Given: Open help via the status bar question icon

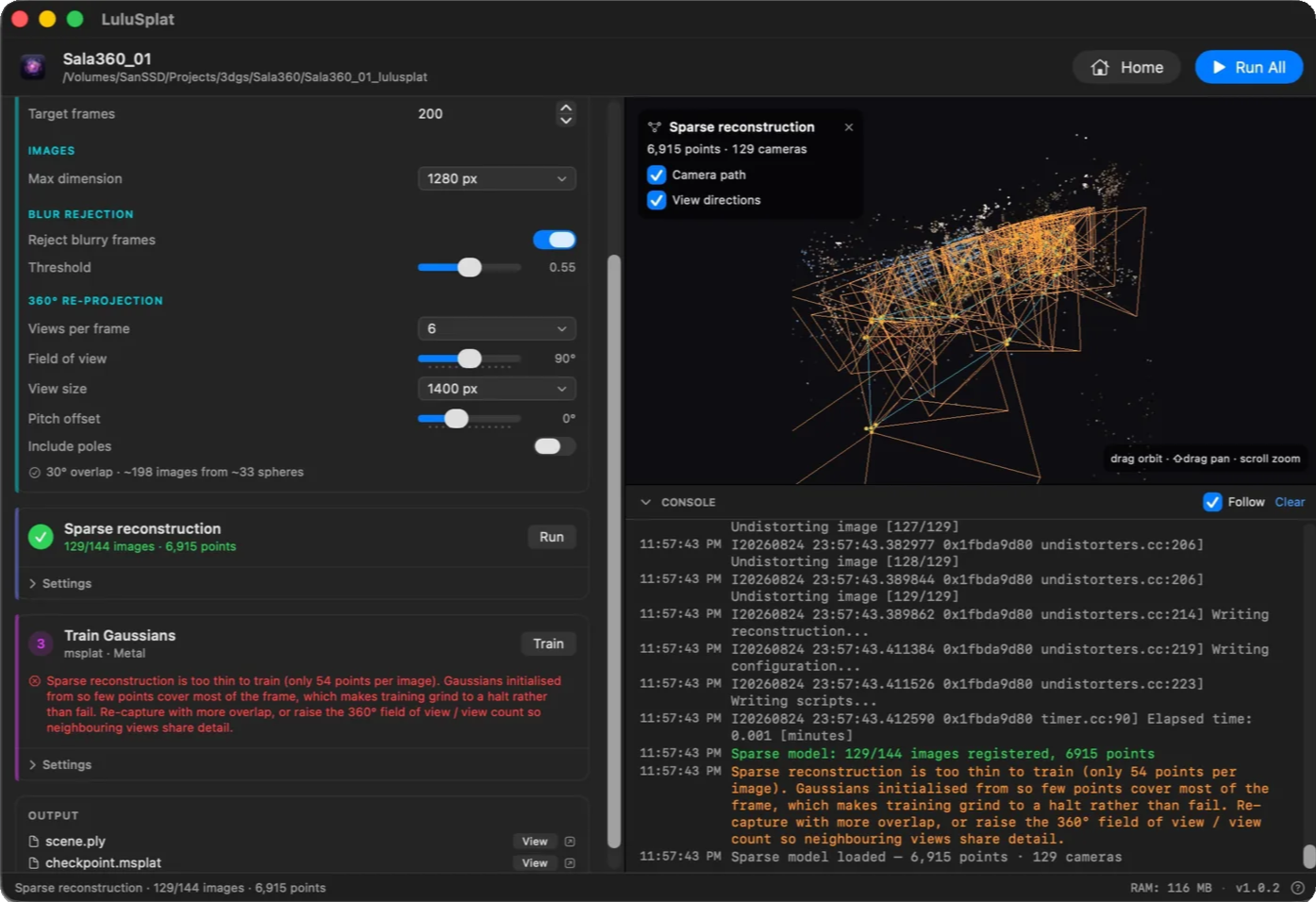Looking at the screenshot, I should coord(1298,888).
